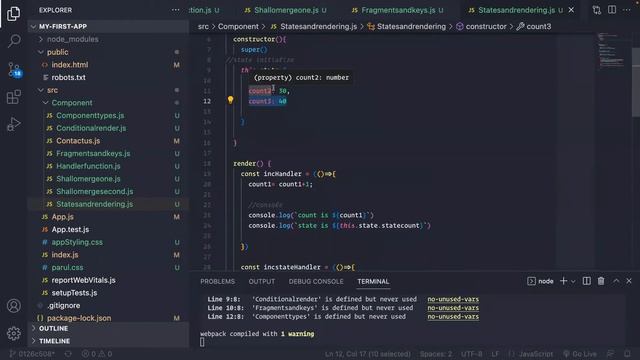This screenshot has width=640, height=360.
Task: Expand the node_modules folder
Action: pyautogui.click(x=73, y=39)
